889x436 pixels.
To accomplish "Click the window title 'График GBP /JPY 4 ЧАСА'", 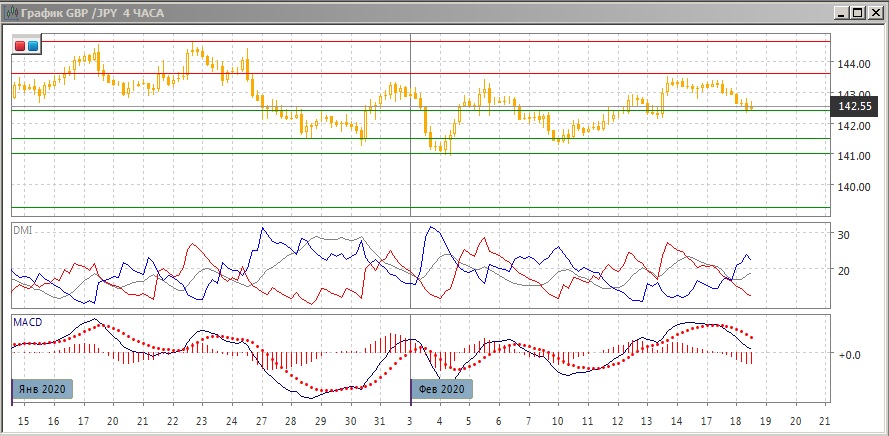I will coord(92,13).
